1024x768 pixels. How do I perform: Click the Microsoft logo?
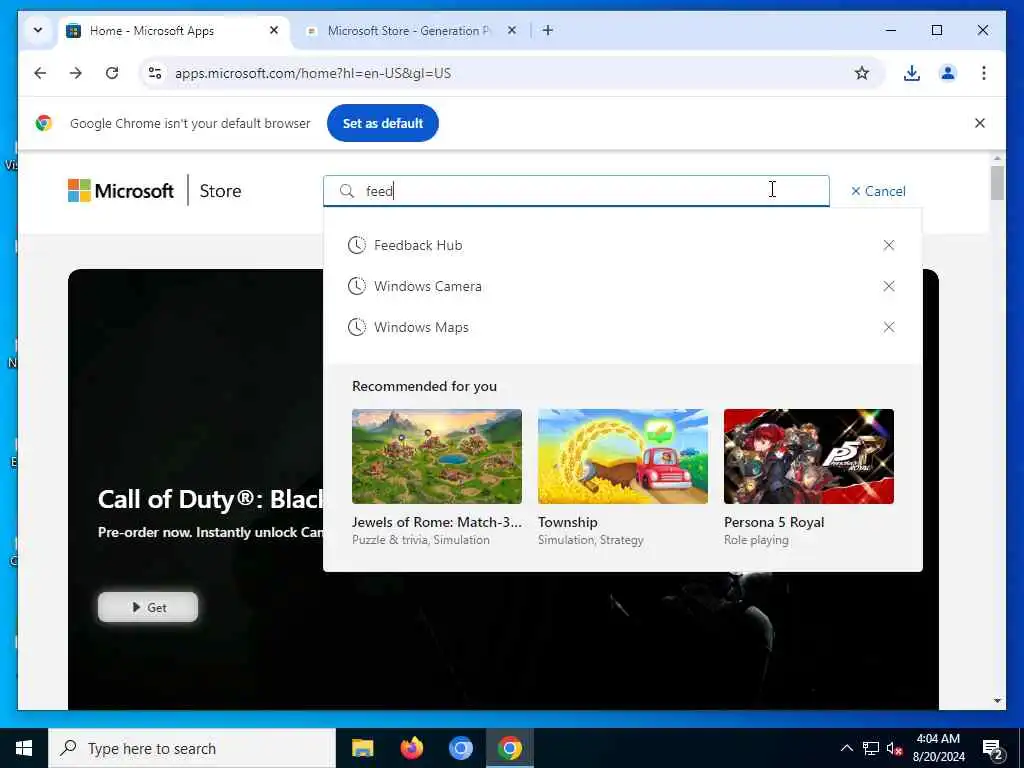[x=121, y=191]
